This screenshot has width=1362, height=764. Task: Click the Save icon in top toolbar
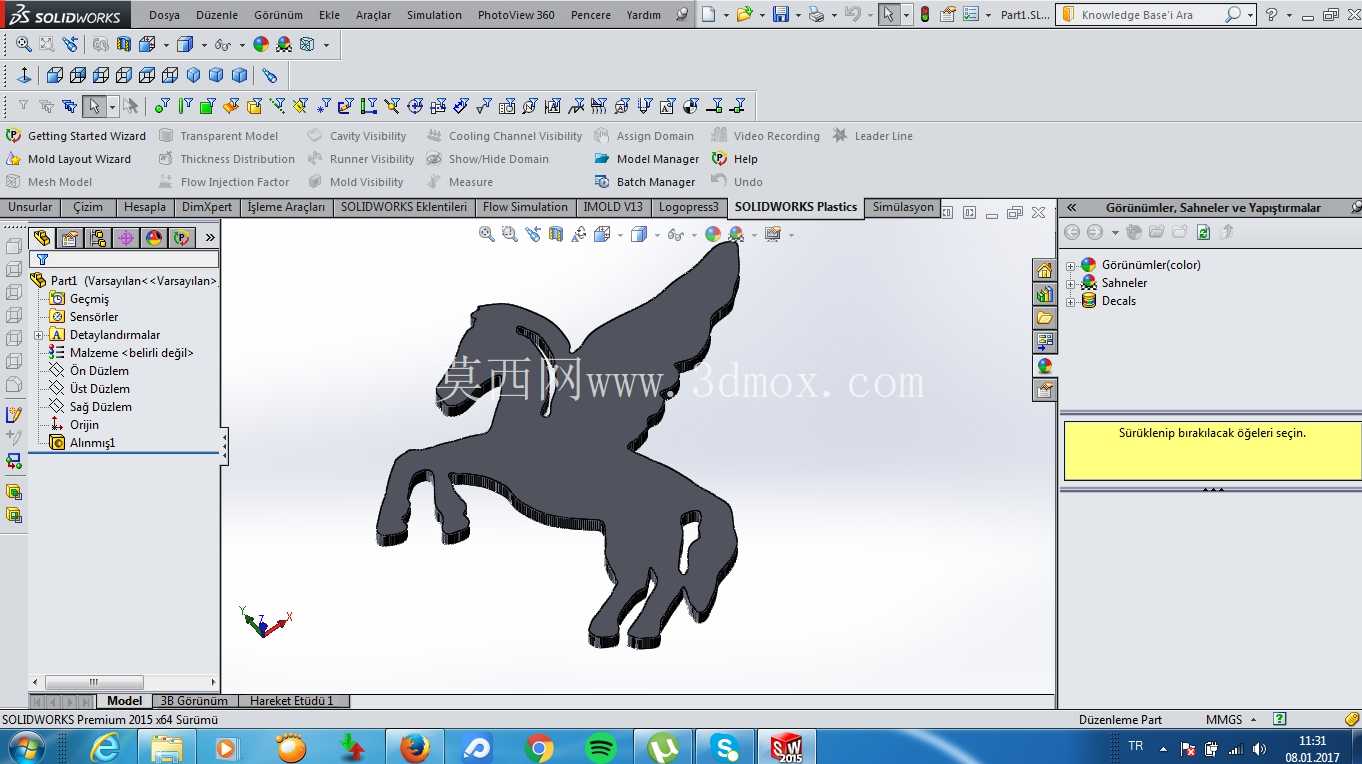click(781, 15)
